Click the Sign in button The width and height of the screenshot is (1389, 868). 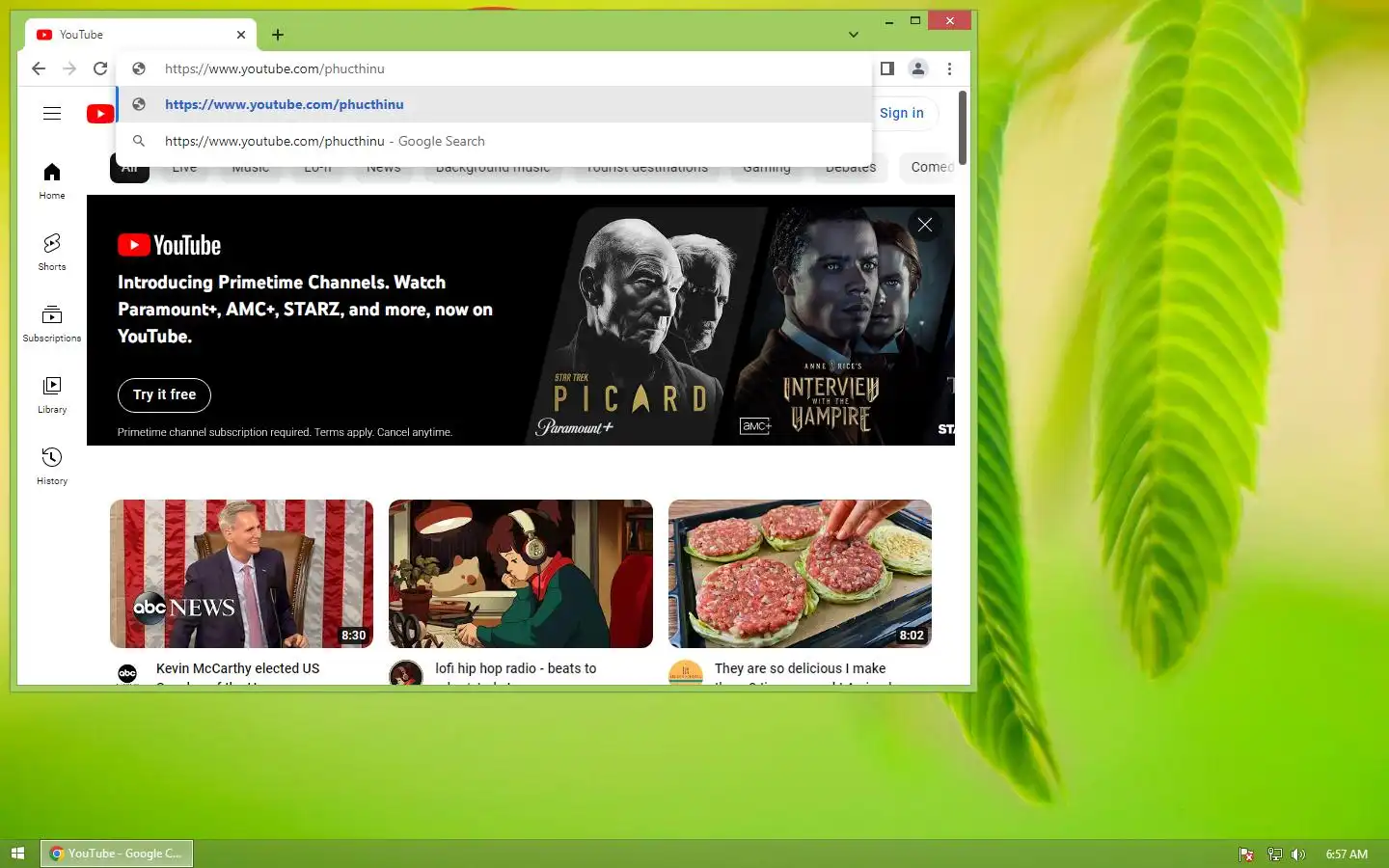pos(902,113)
